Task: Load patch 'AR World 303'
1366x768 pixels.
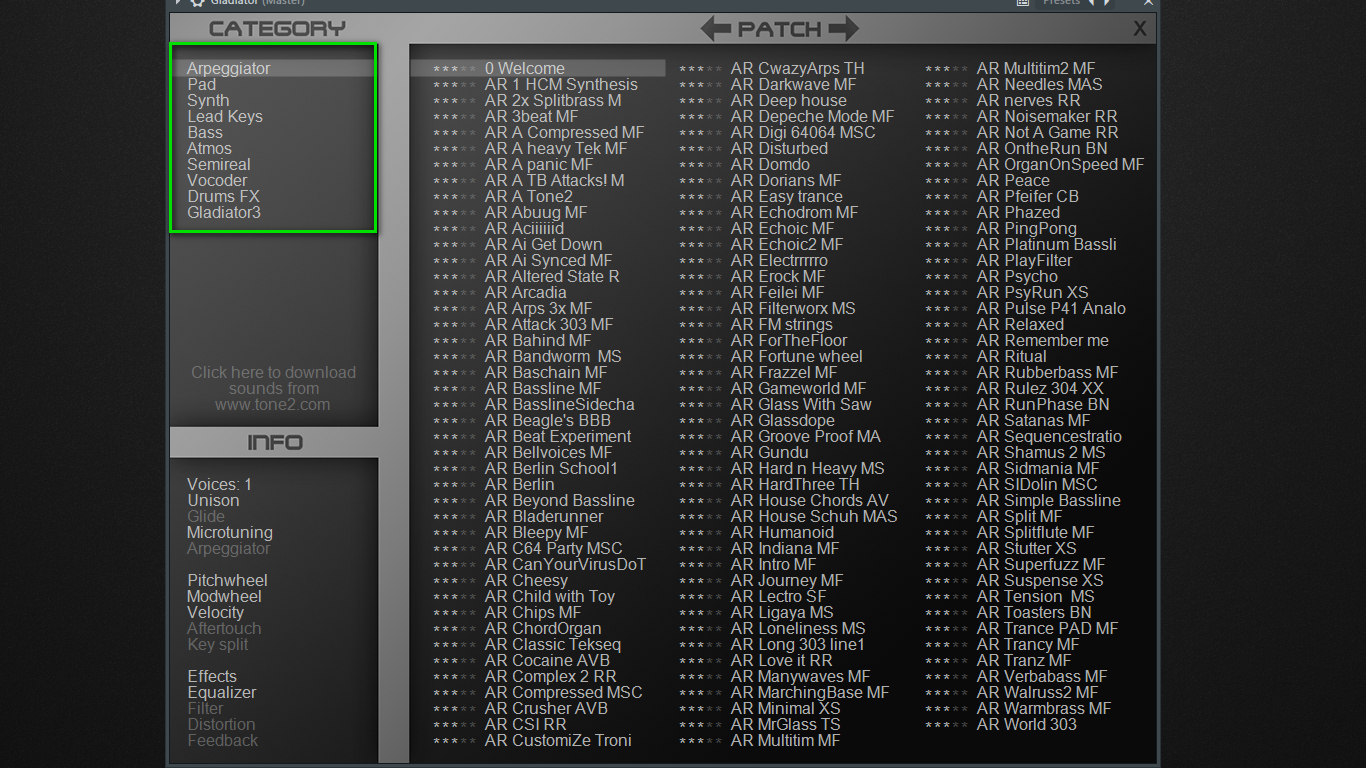Action: (1027, 725)
